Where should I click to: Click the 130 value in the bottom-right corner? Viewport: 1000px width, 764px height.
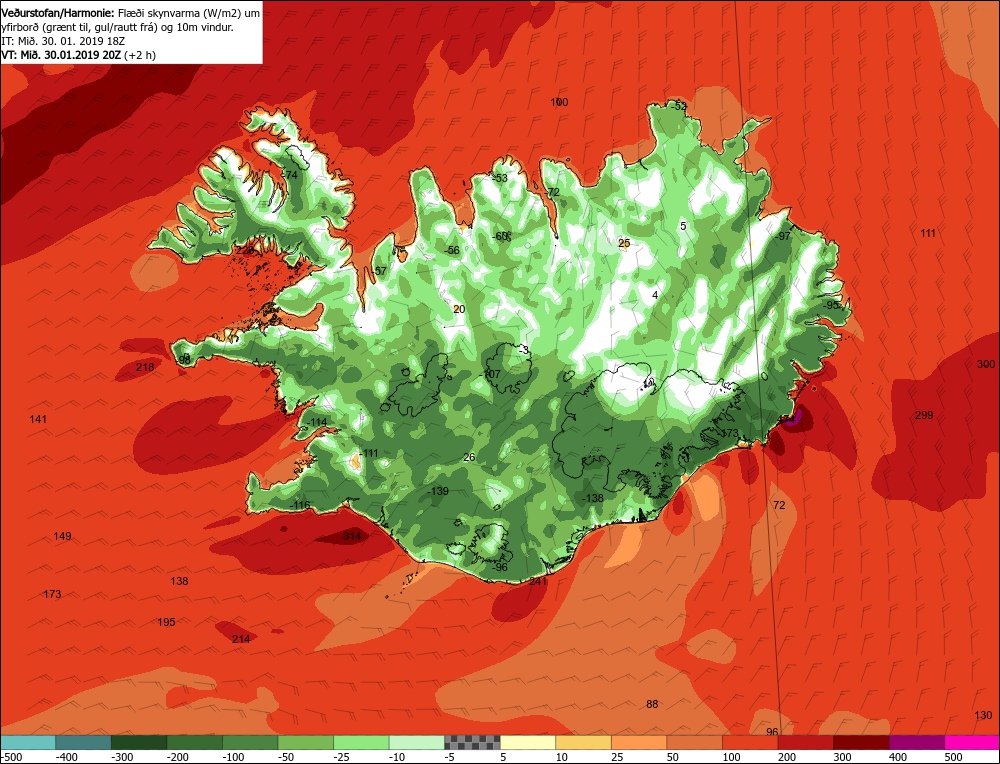click(x=983, y=715)
